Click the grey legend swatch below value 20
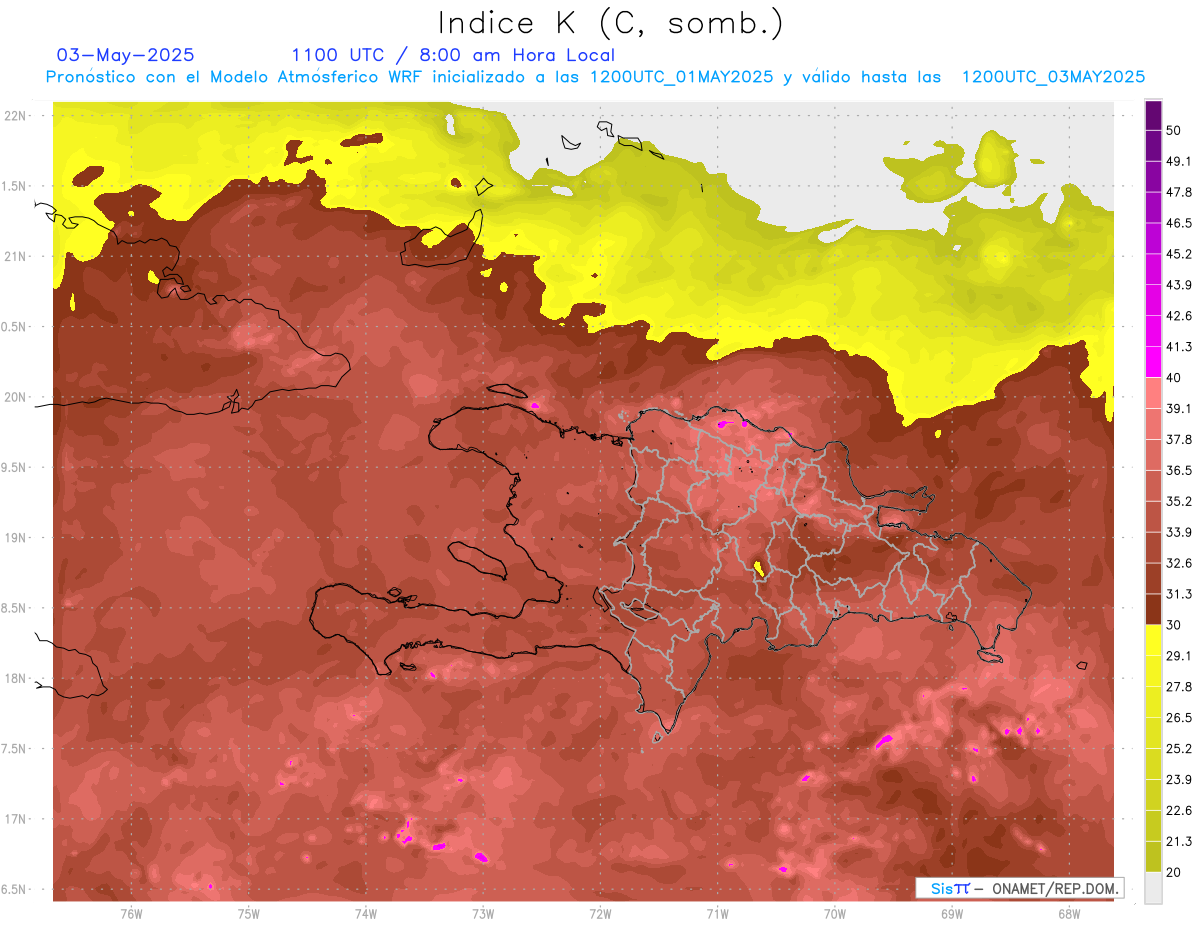 pos(1153,888)
